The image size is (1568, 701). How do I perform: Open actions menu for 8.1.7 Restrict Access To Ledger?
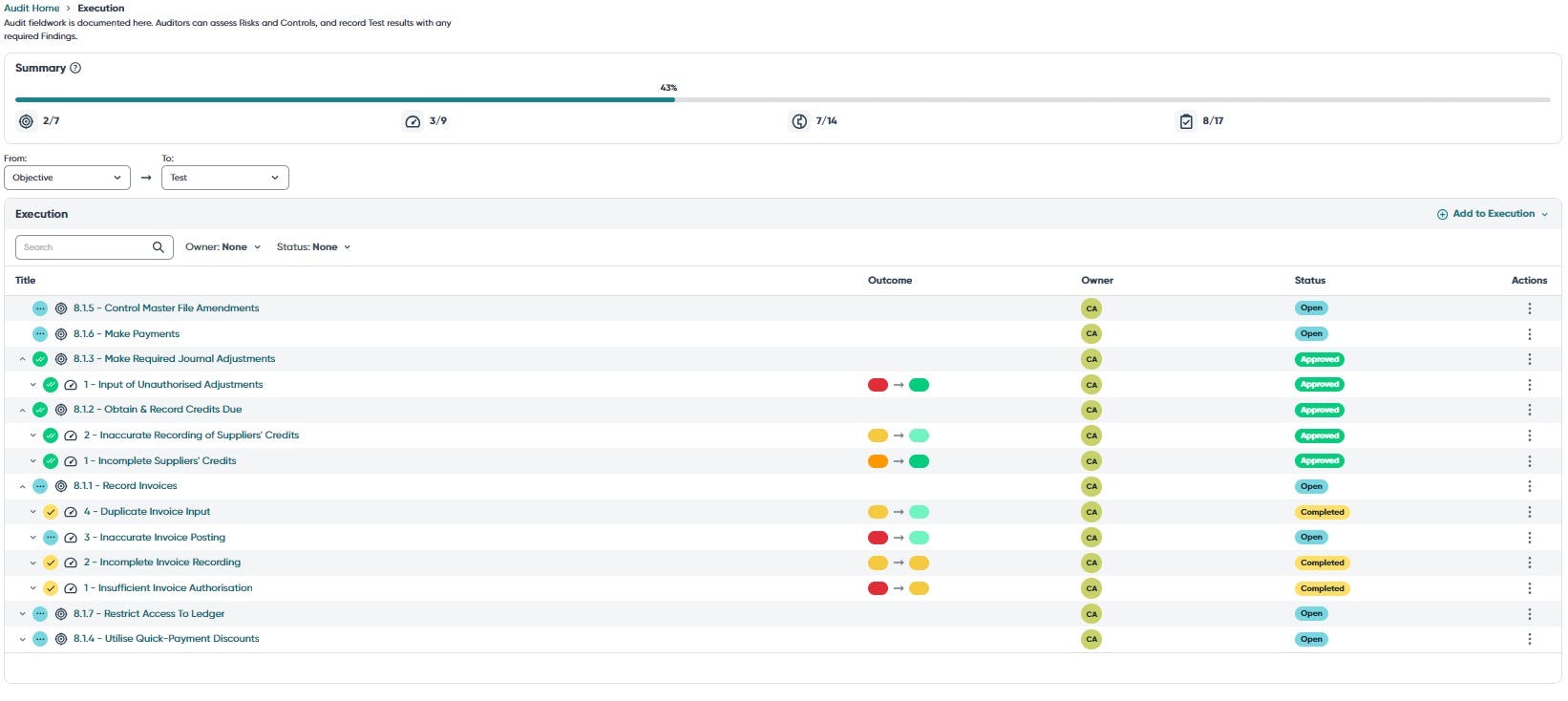coord(1529,614)
